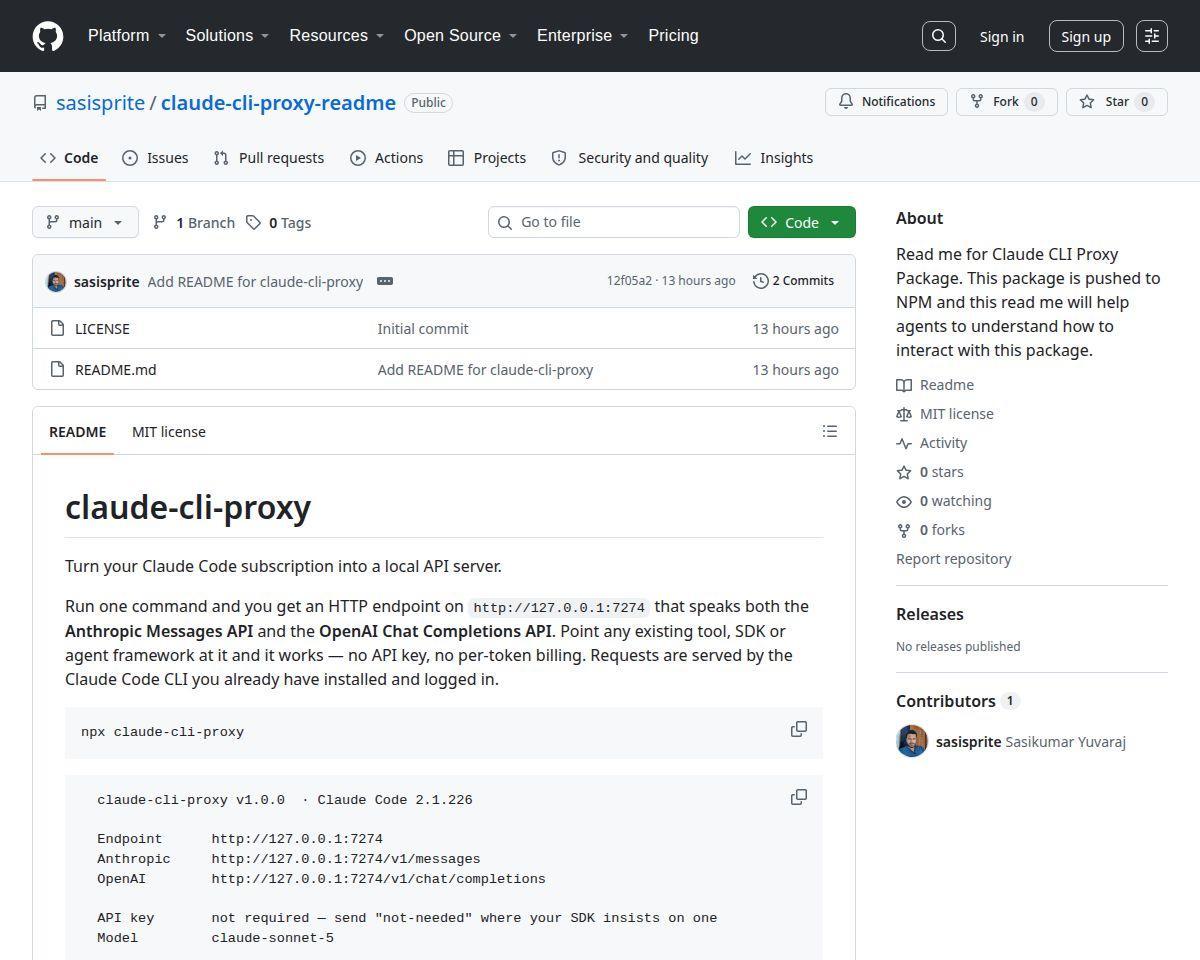1200x960 pixels.
Task: Select the MIT license tab
Action: 169,432
